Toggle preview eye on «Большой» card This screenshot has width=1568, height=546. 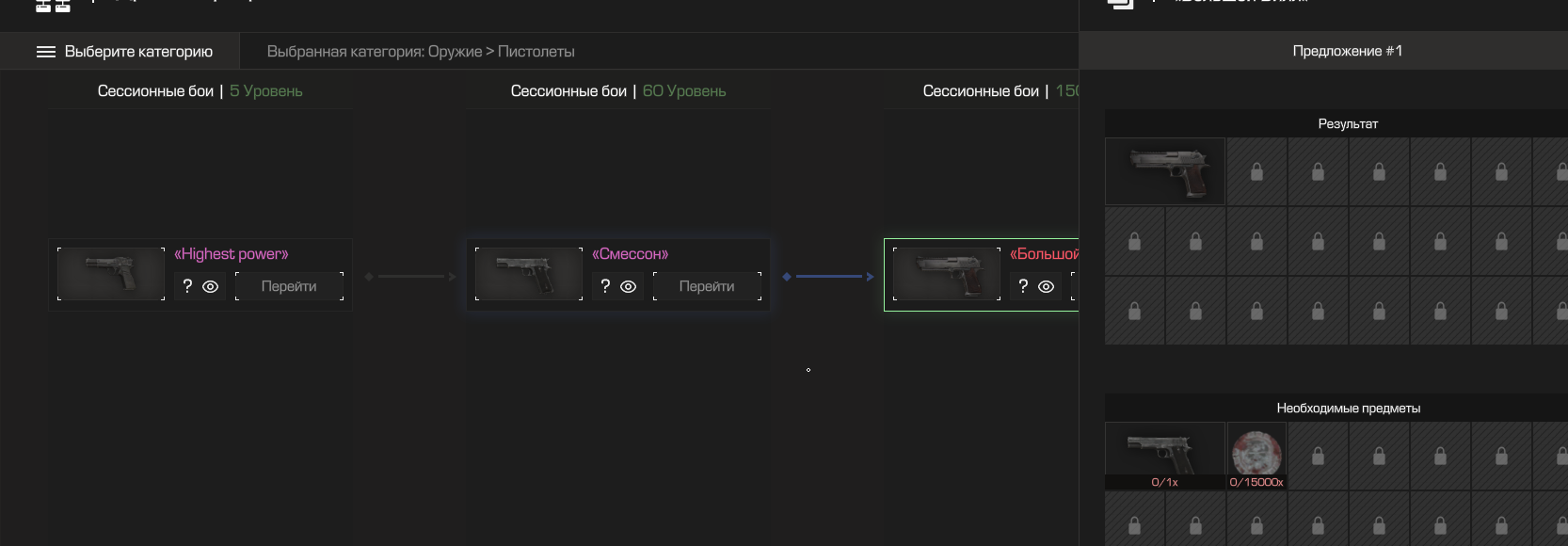point(1047,286)
